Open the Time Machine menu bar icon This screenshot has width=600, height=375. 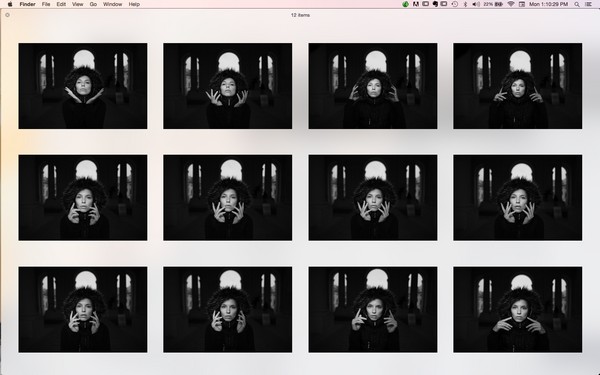coord(455,4)
